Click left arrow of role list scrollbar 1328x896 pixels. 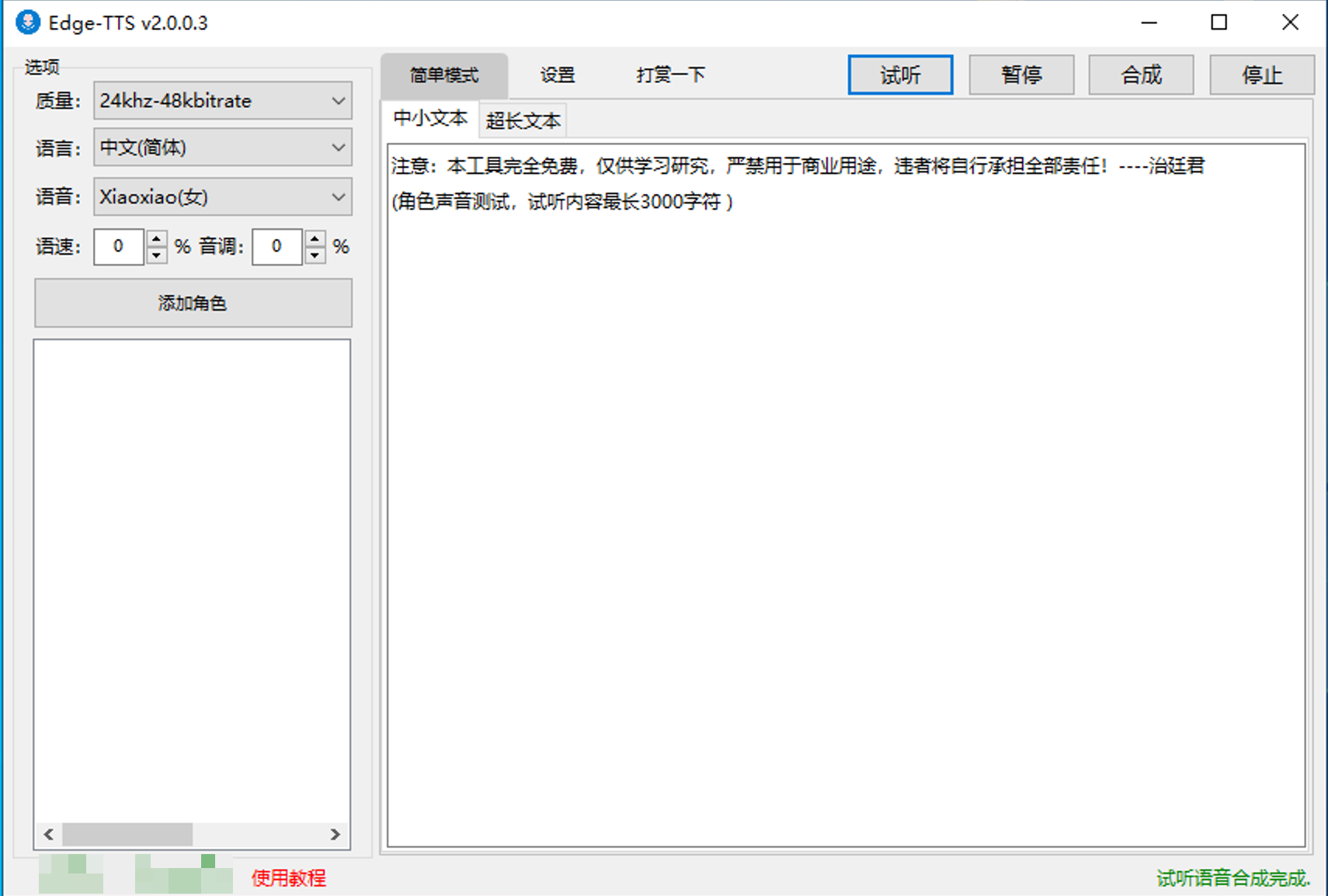49,835
